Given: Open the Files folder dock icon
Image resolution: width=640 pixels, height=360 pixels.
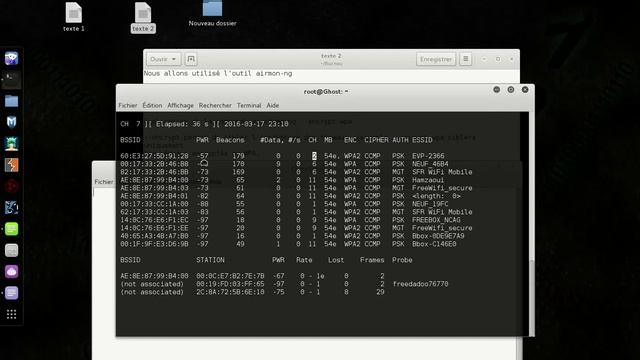Looking at the screenshot, I should tap(11, 101).
